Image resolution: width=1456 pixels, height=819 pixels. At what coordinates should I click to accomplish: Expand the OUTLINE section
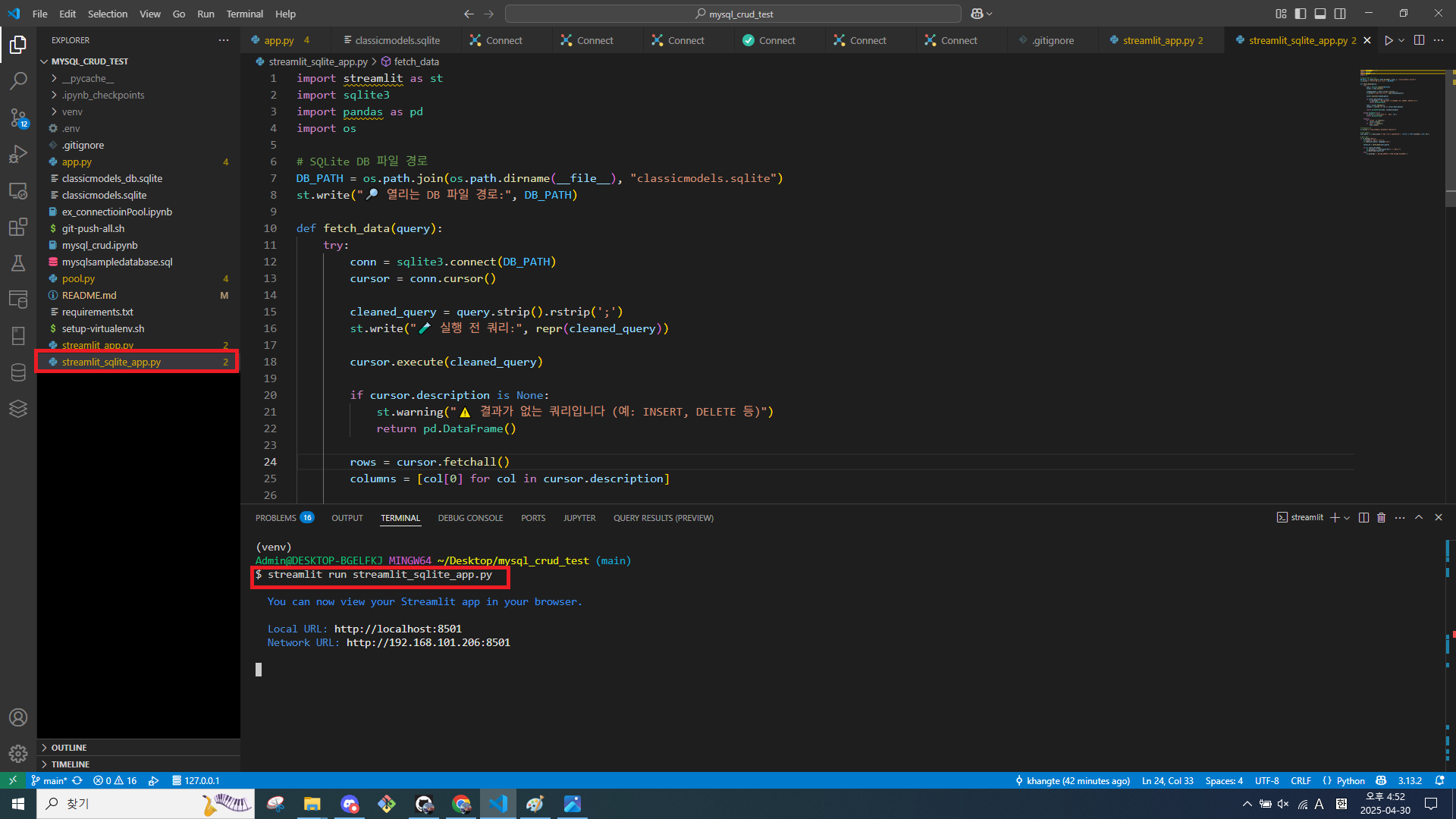pyautogui.click(x=68, y=748)
